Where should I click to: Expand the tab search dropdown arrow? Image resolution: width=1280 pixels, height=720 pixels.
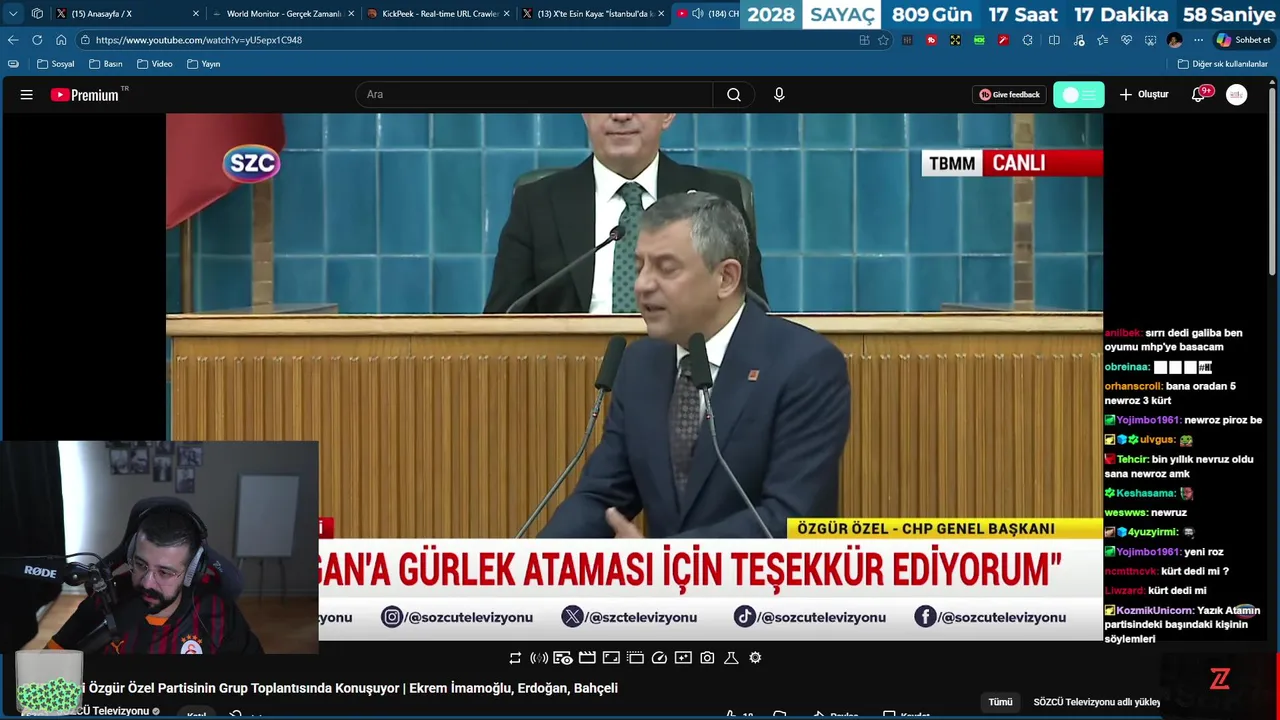pyautogui.click(x=13, y=14)
